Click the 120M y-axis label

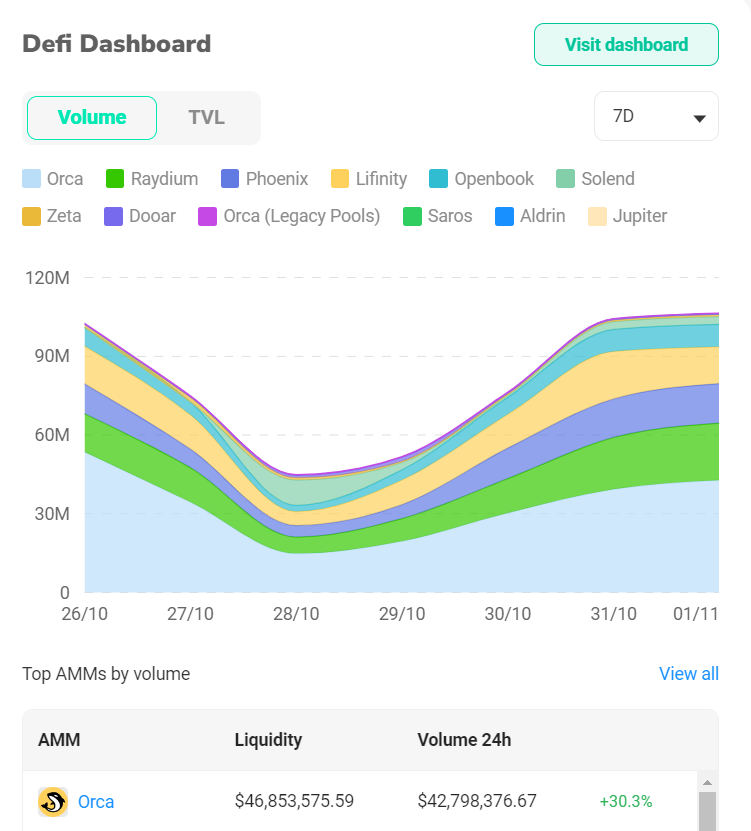click(47, 278)
